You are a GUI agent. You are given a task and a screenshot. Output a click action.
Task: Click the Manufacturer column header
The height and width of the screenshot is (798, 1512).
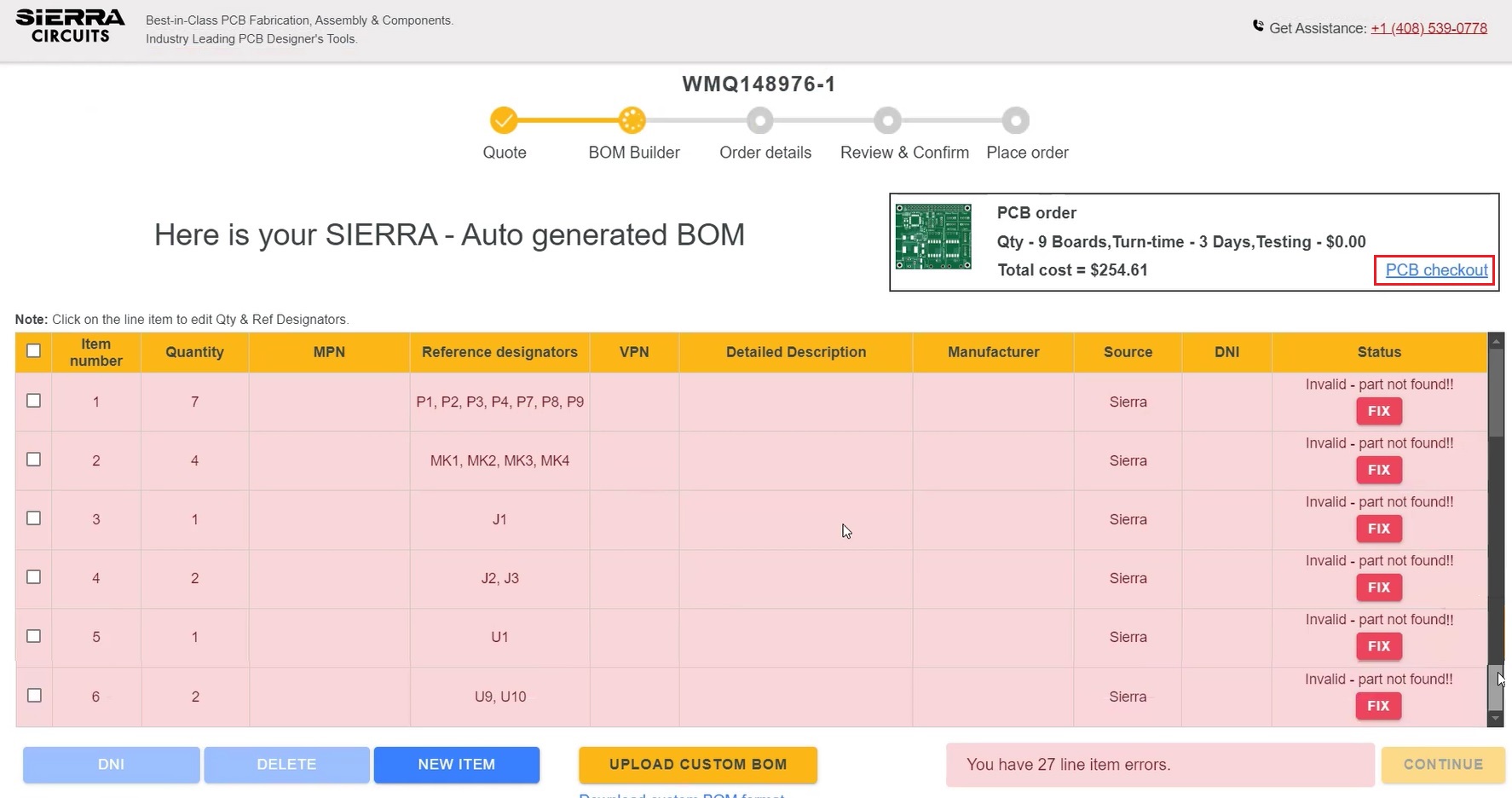[x=994, y=352]
